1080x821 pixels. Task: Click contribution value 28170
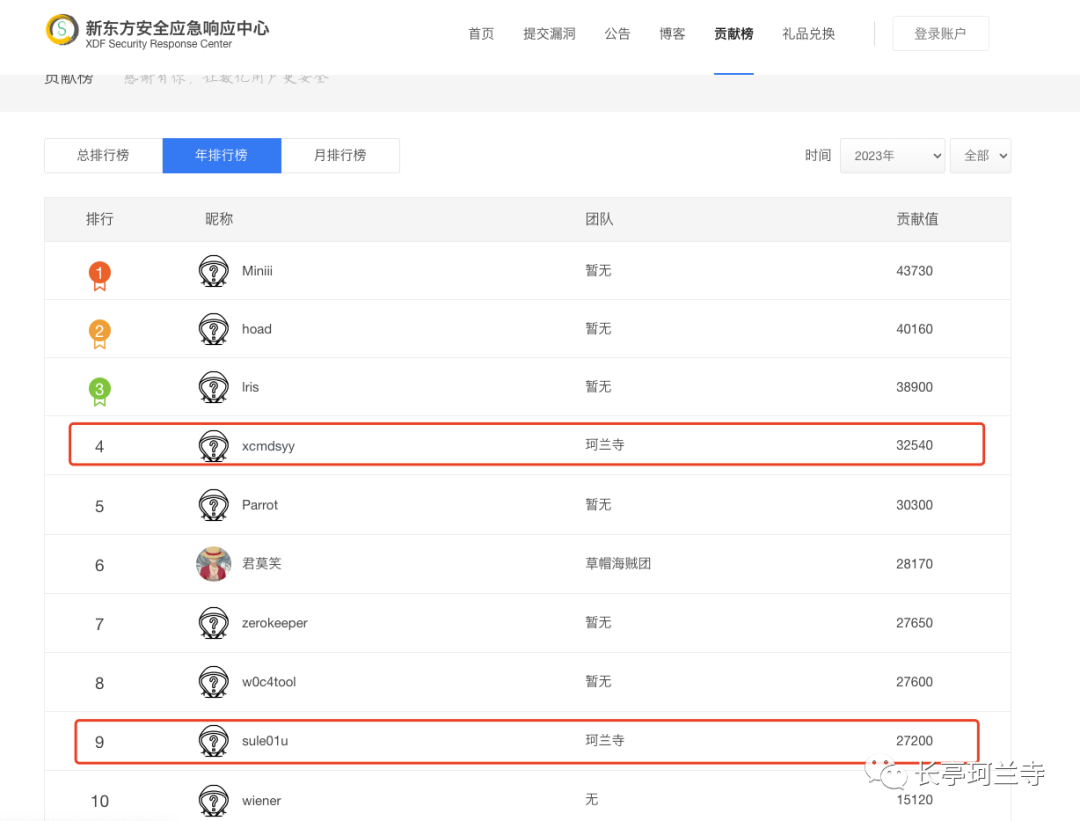914,563
